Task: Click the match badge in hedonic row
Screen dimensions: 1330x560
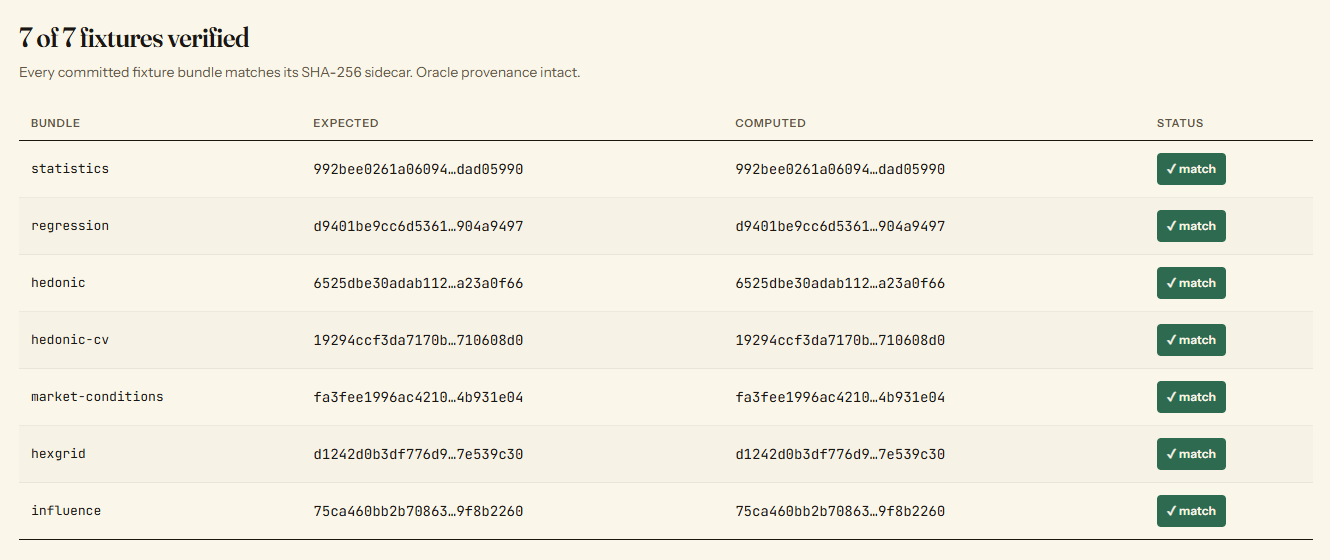Action: click(1191, 283)
